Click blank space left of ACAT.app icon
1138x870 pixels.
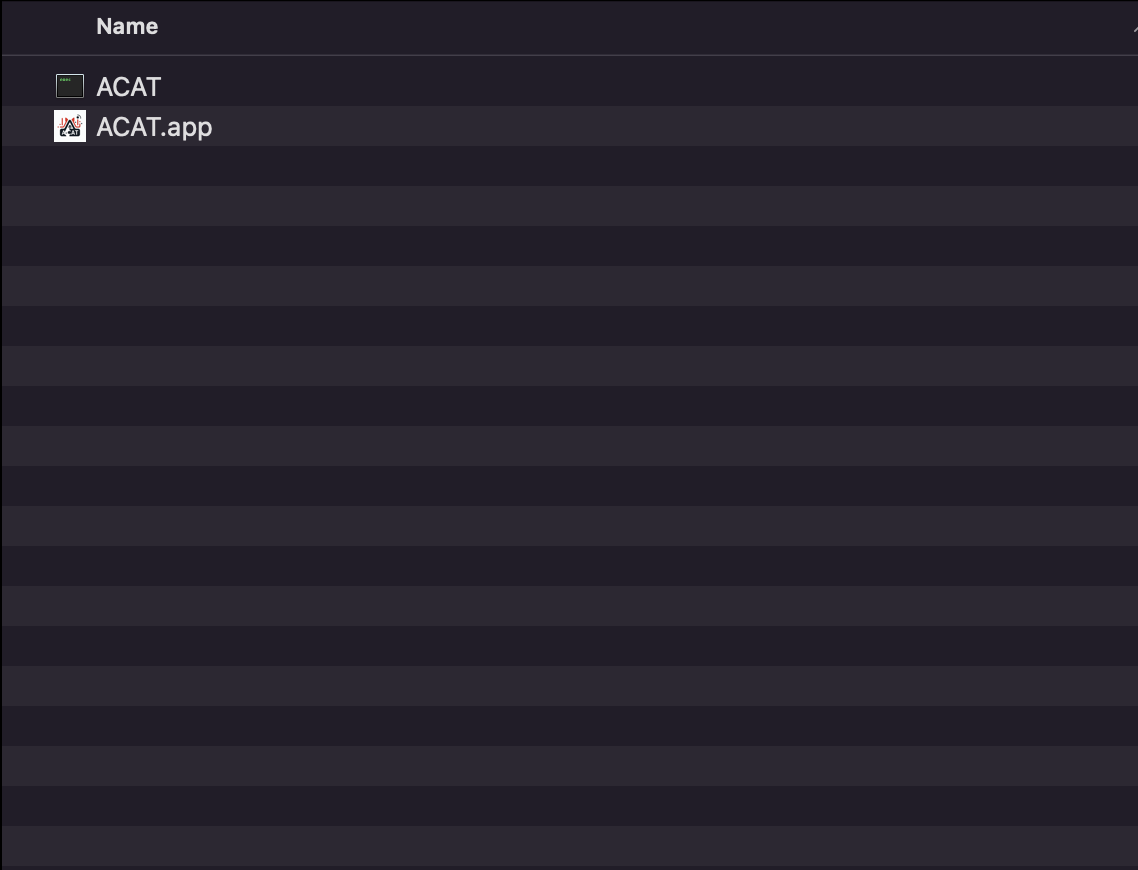[x=28, y=126]
